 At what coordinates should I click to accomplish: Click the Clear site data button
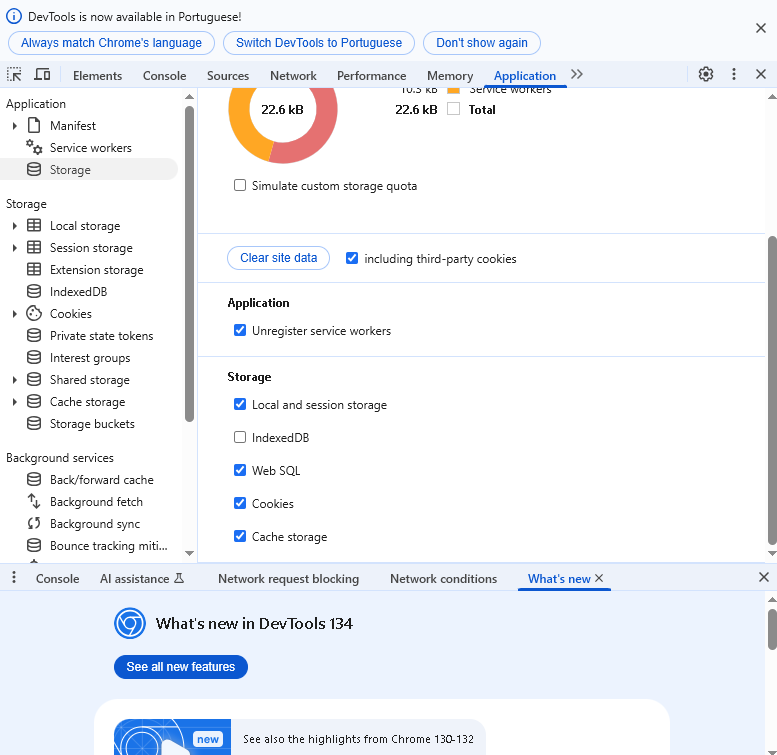tap(278, 258)
